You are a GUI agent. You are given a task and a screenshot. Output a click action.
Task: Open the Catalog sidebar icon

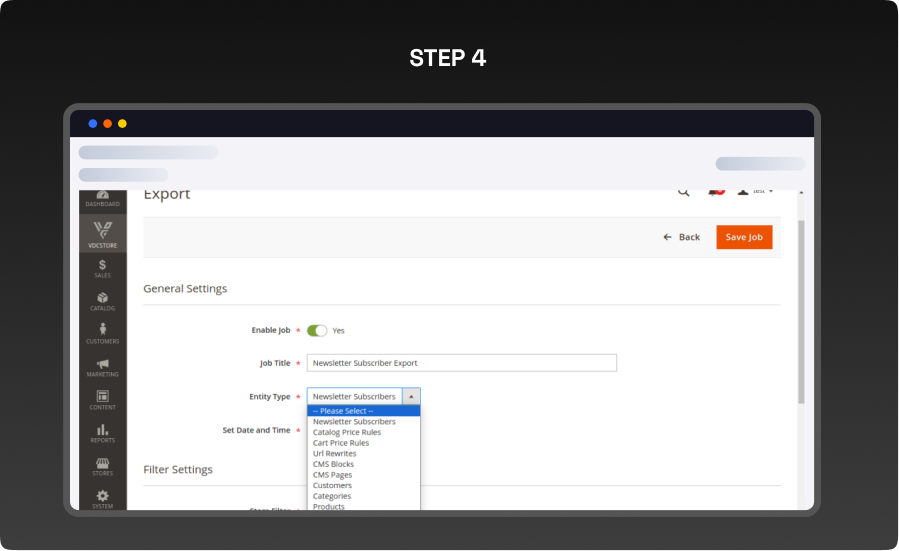(102, 301)
